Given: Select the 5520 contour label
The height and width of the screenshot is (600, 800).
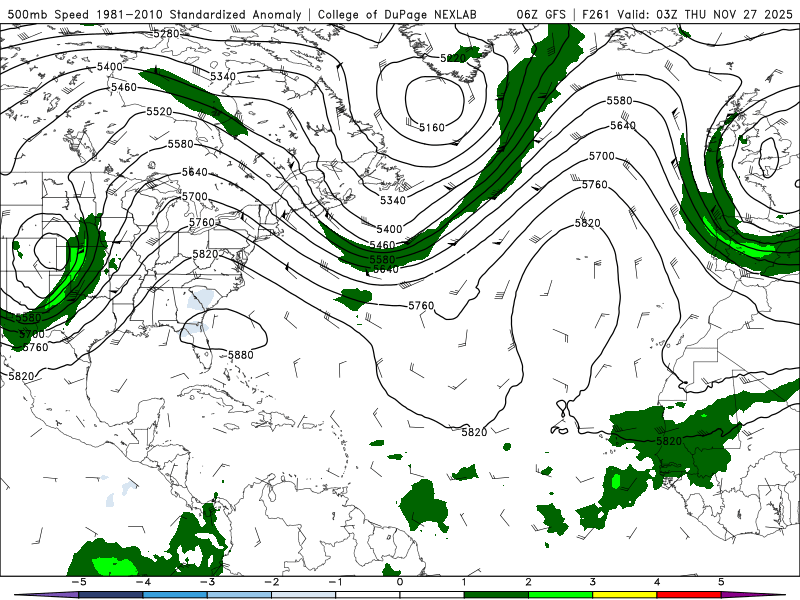Looking at the screenshot, I should [x=159, y=111].
